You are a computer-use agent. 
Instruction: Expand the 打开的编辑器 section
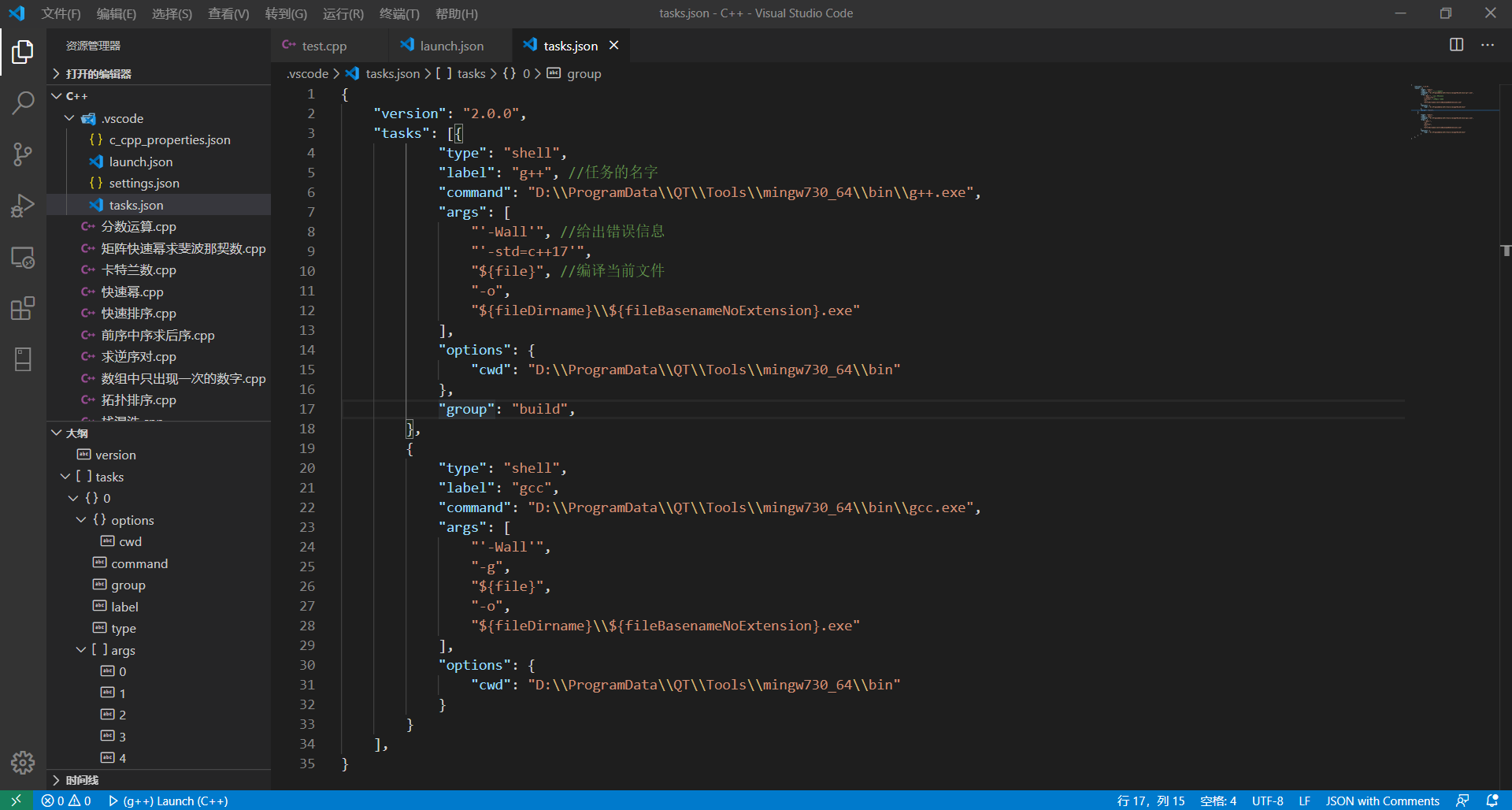159,74
